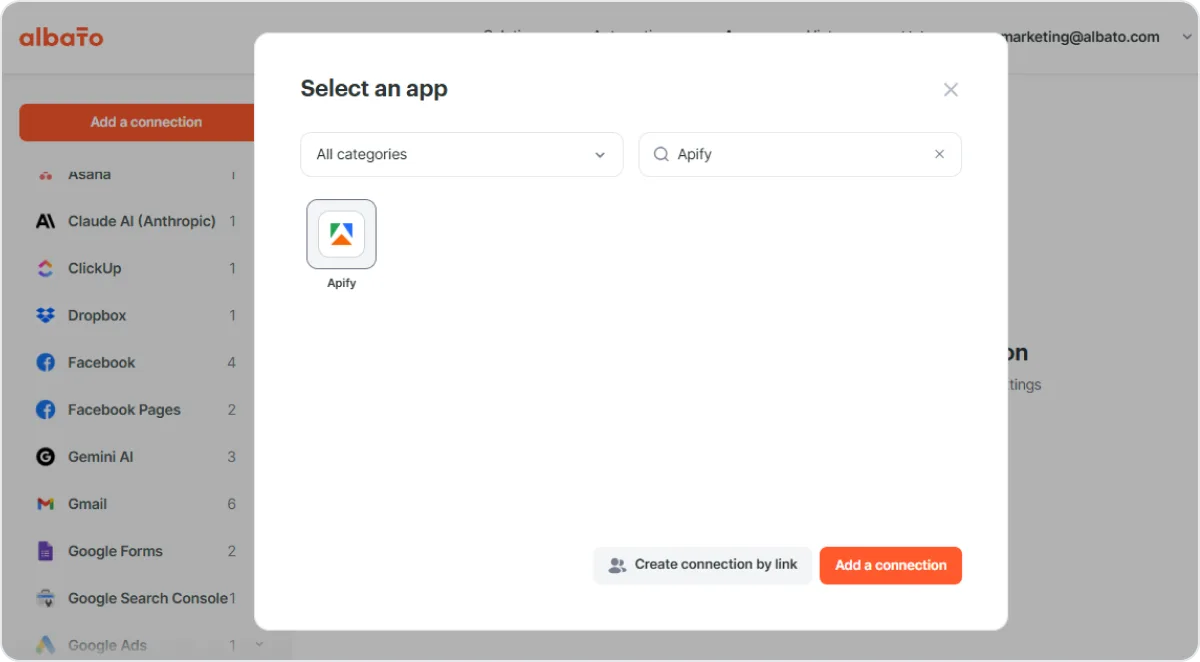The image size is (1200, 662).
Task: Open the All categories dropdown
Action: coord(462,155)
